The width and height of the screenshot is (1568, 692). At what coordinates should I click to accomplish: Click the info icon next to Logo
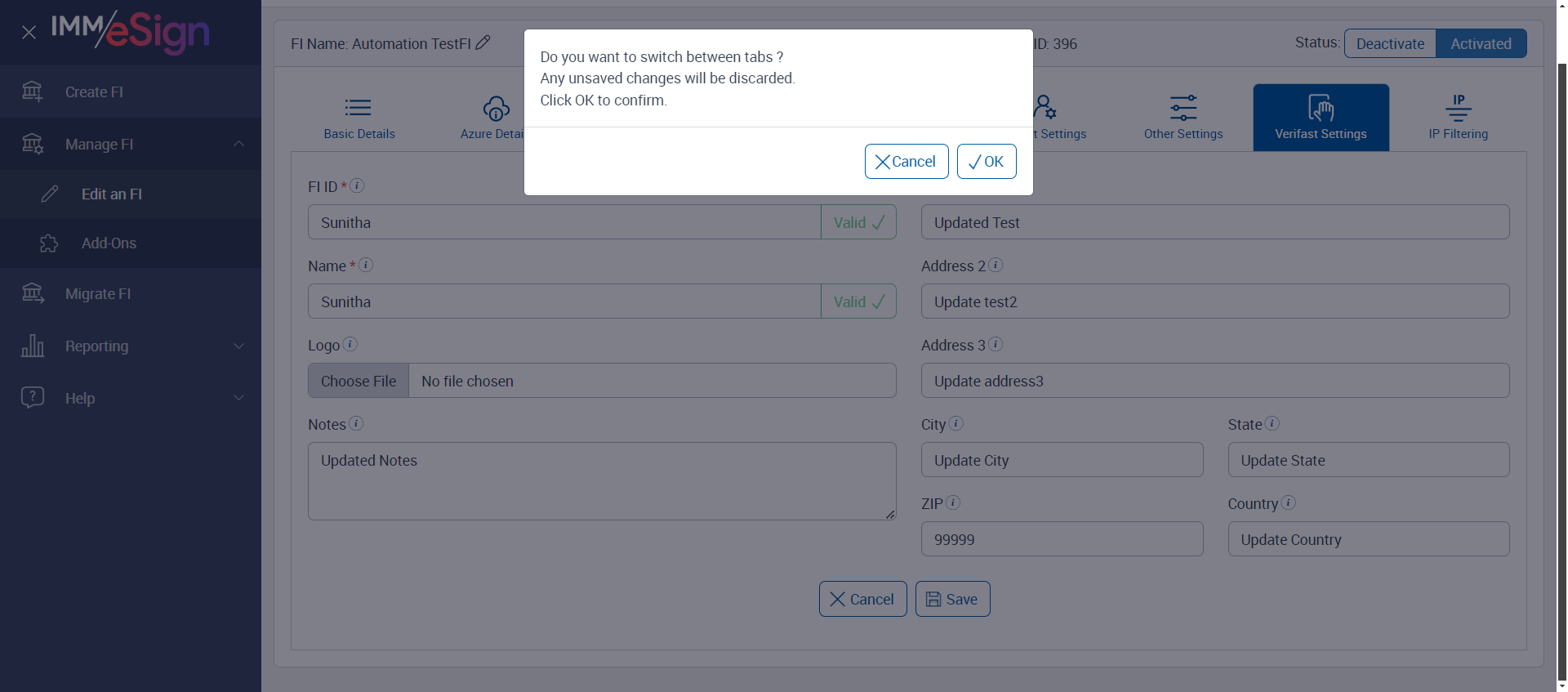click(350, 344)
